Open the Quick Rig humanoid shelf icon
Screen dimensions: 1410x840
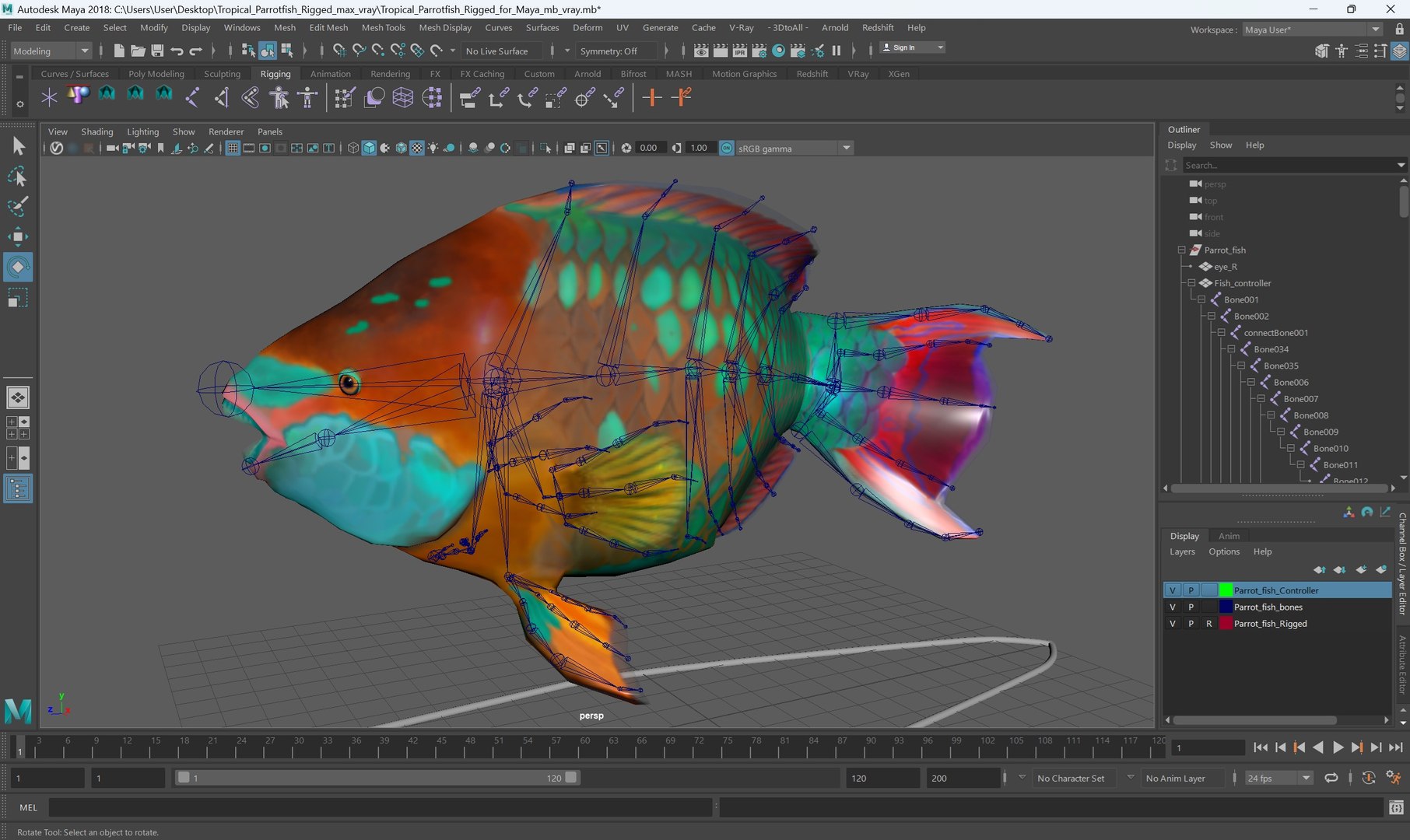pos(279,98)
